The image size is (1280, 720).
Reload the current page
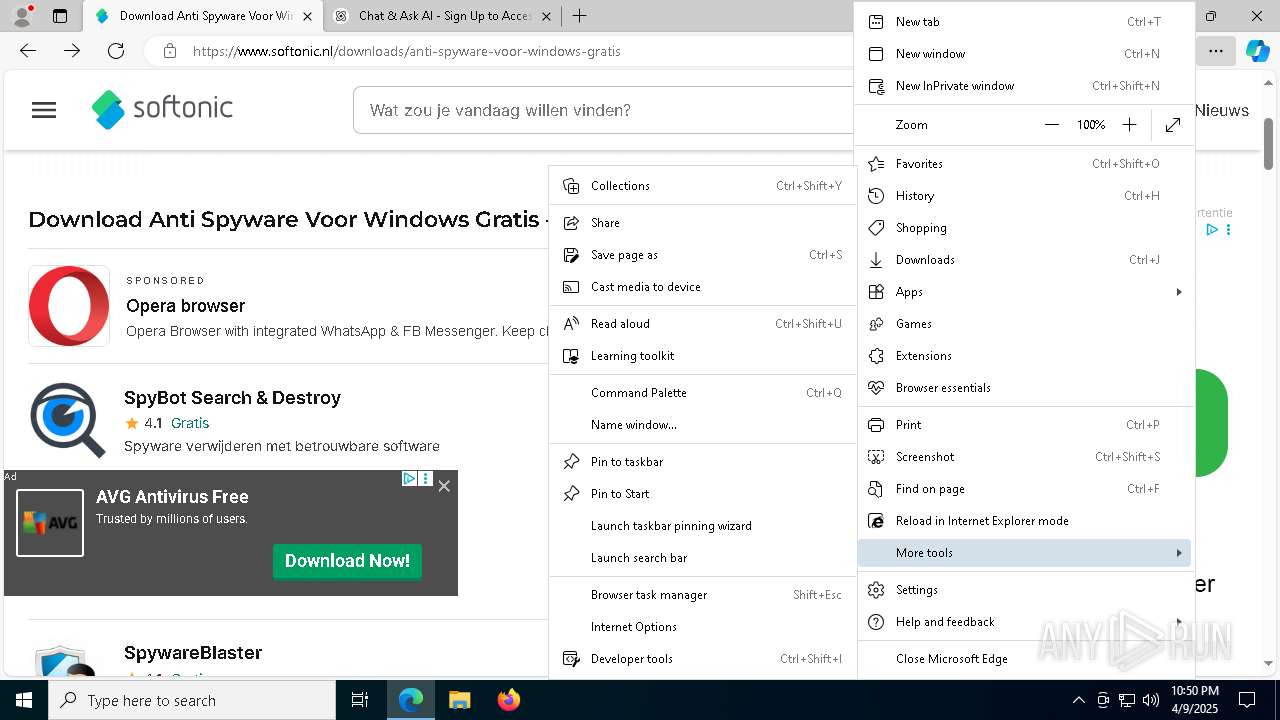pos(116,51)
